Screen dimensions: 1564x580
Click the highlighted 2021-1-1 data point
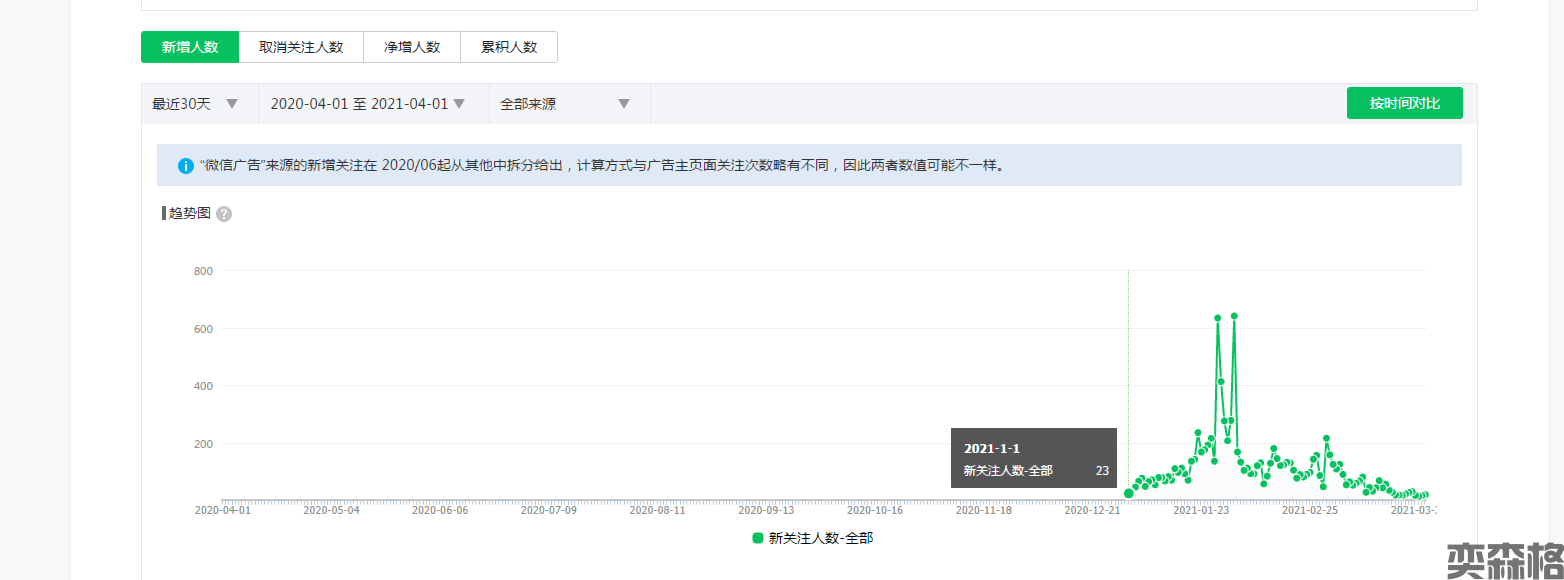tap(1129, 493)
